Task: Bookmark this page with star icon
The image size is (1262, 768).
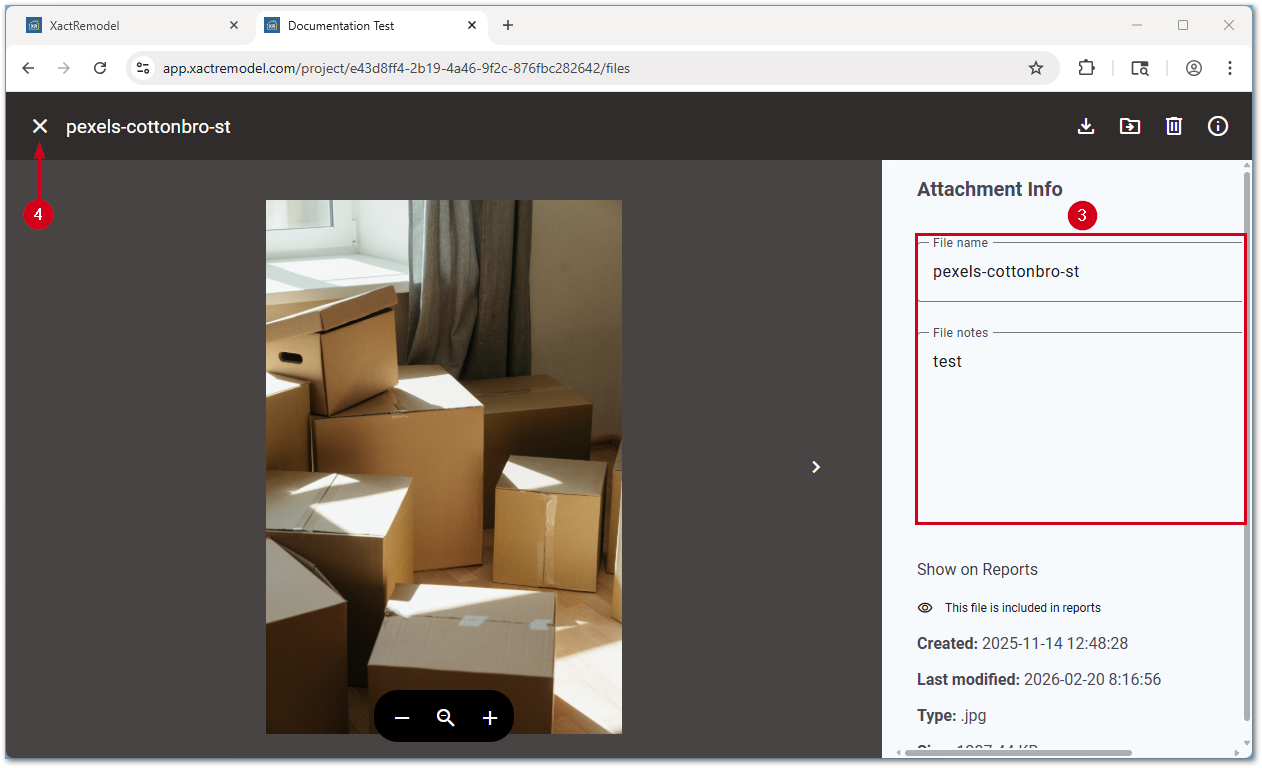Action: [1036, 68]
